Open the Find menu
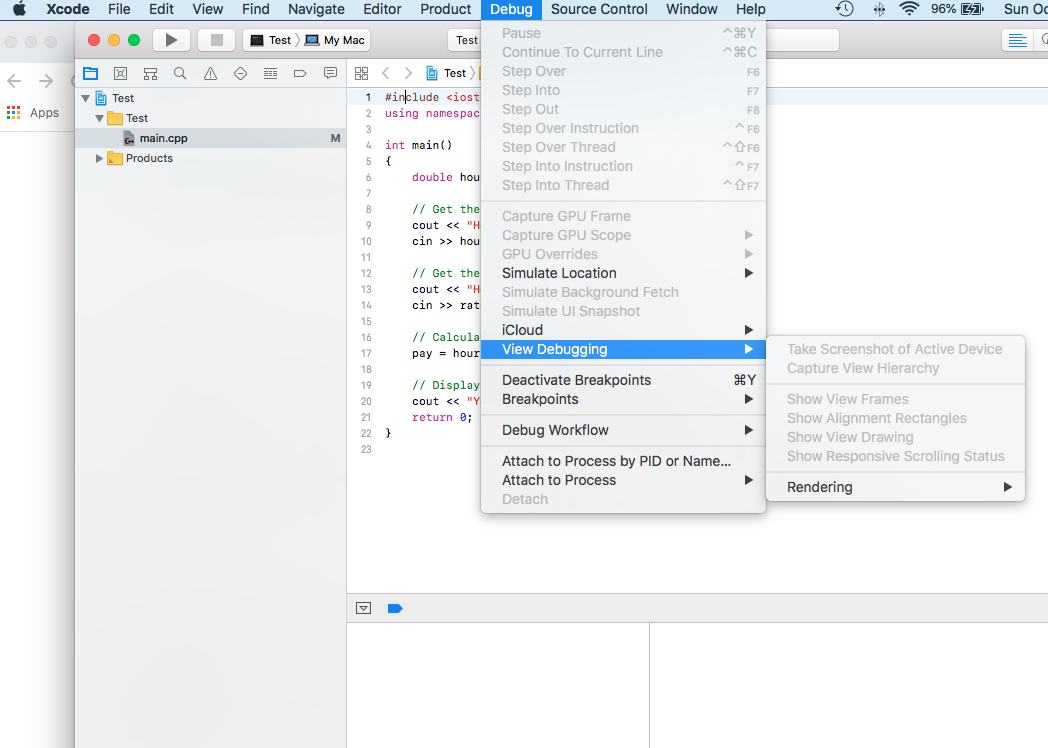The width and height of the screenshot is (1048, 748). point(255,9)
